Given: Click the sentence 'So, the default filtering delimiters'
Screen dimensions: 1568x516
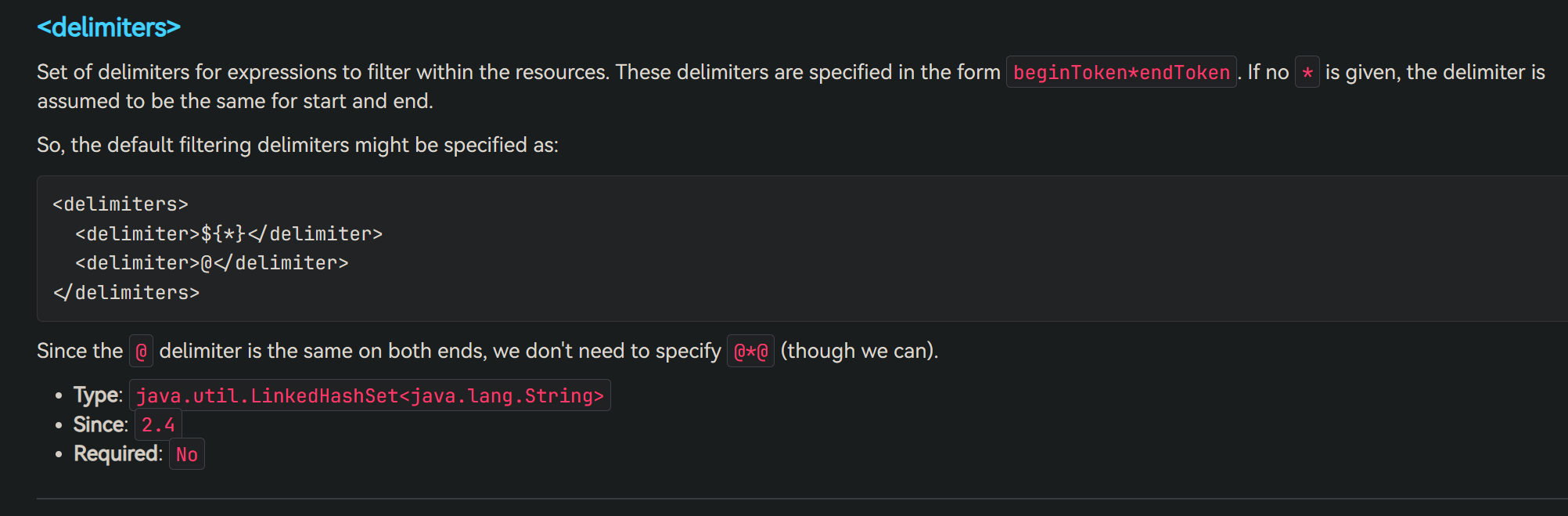Looking at the screenshot, I should (297, 145).
